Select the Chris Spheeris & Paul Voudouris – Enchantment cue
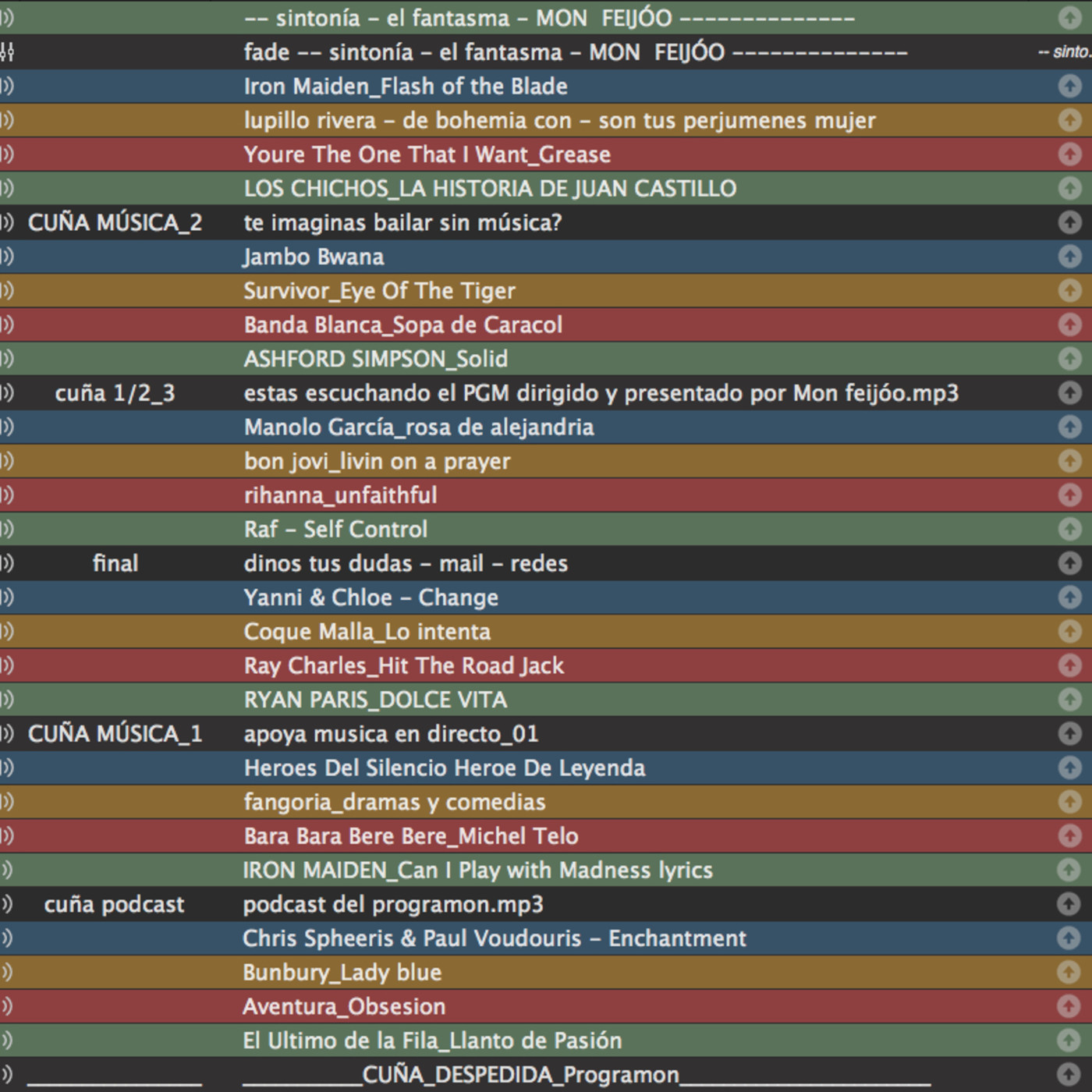The width and height of the screenshot is (1092, 1092). tap(494, 938)
